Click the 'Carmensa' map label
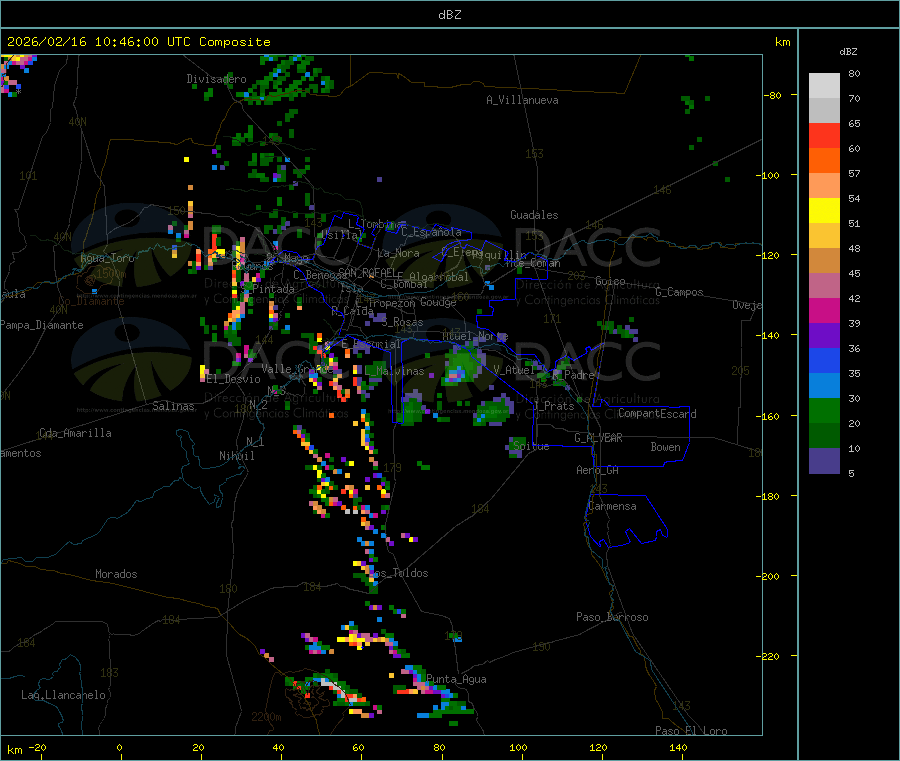The height and width of the screenshot is (761, 900). (x=612, y=507)
